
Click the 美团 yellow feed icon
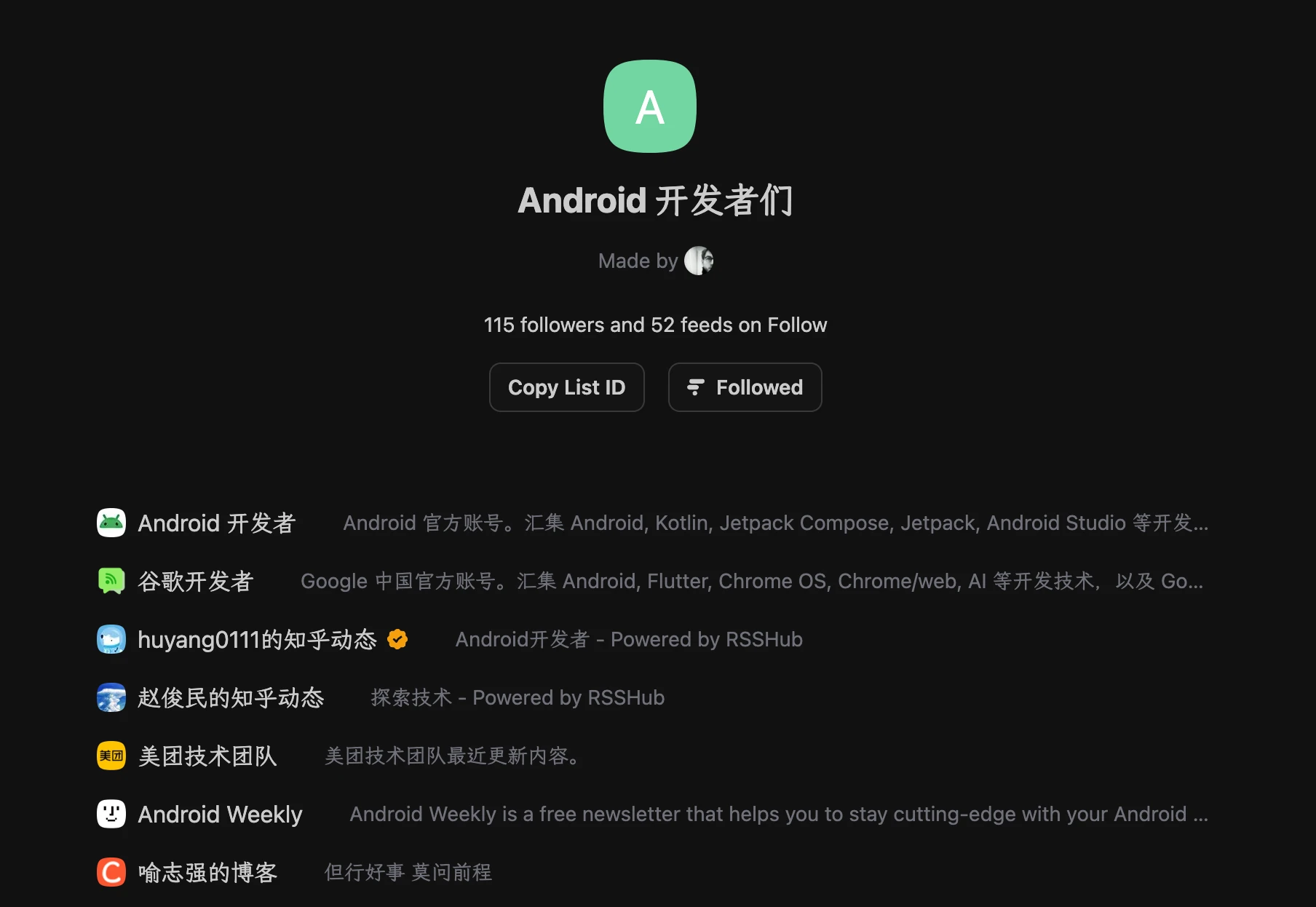click(111, 756)
